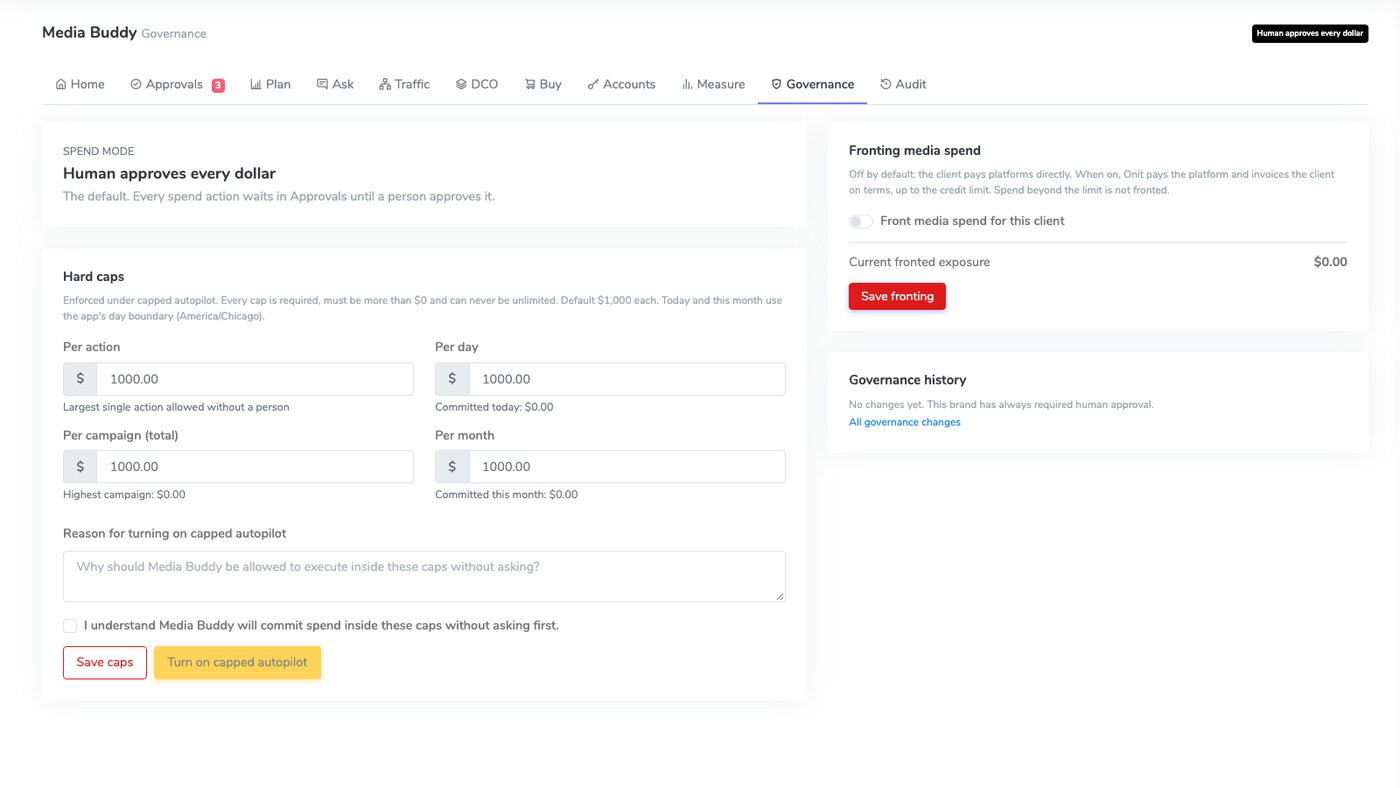Click the Save fronting button

coord(897,296)
